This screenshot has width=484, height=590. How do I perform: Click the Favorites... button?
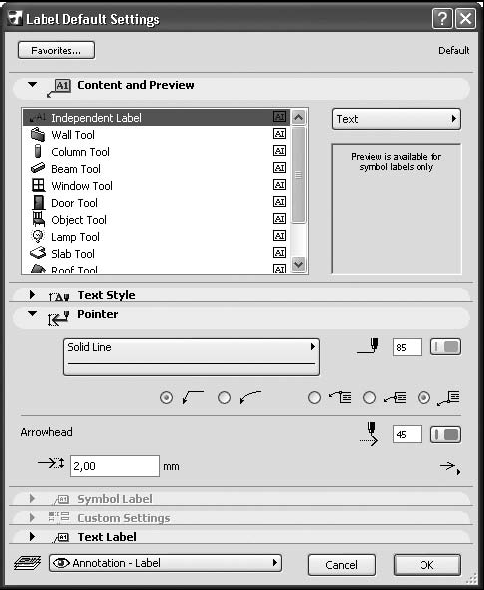tap(56, 50)
